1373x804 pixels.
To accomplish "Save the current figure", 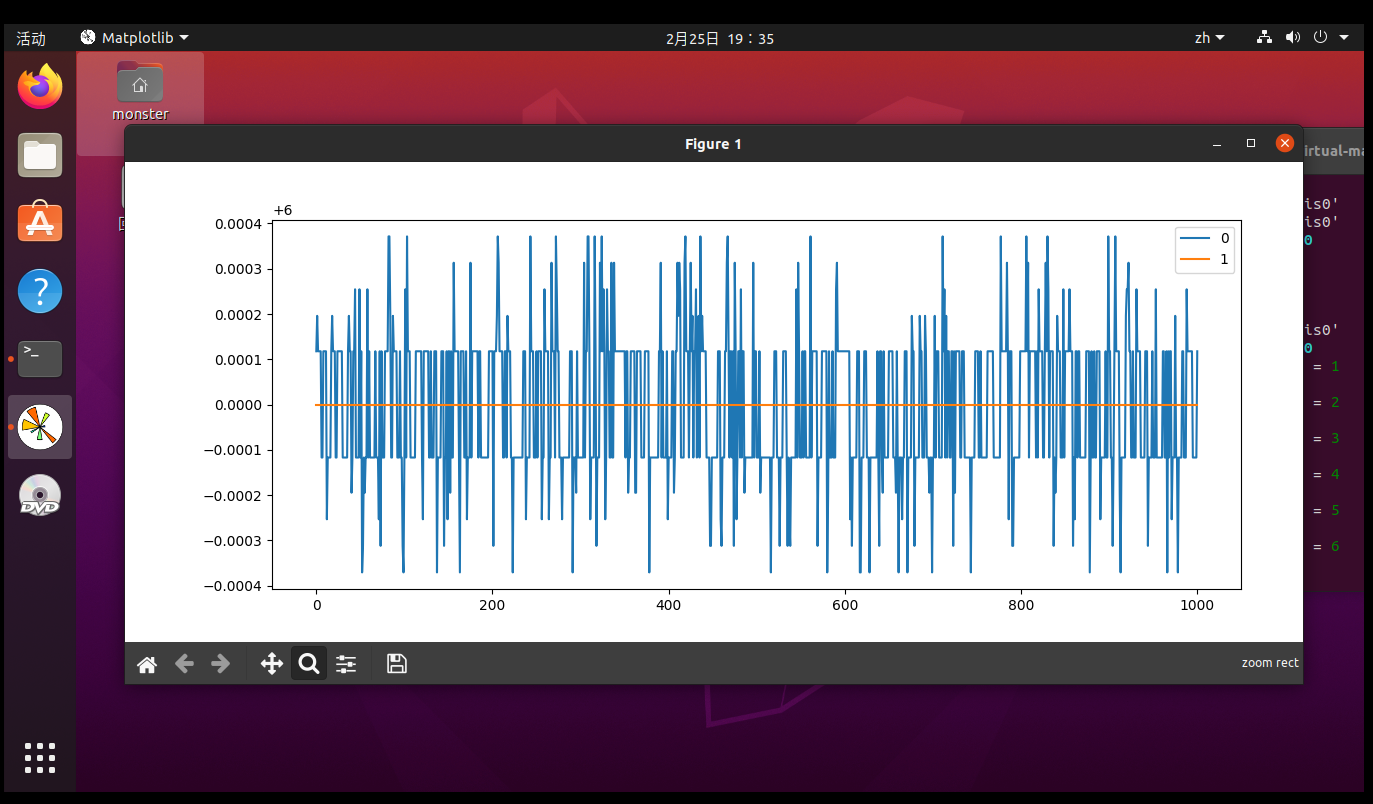I will 396,663.
